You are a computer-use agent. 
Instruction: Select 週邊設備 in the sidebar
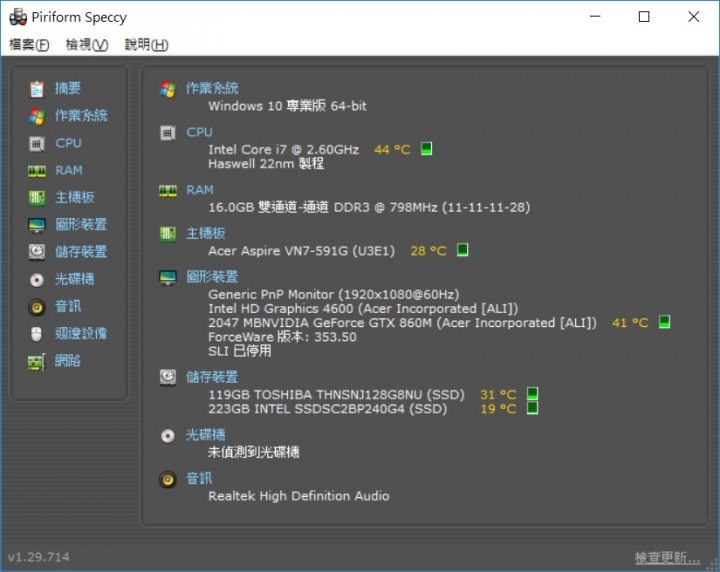click(81, 333)
